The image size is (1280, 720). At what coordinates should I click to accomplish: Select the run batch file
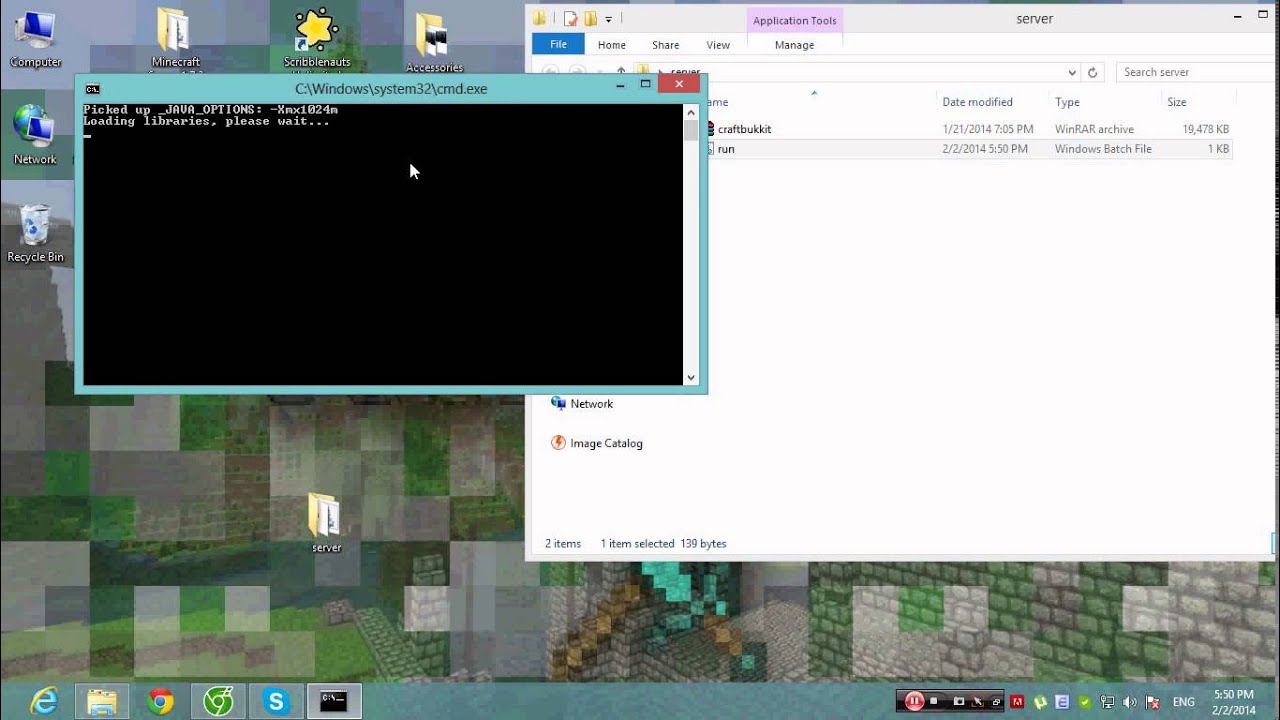pos(726,149)
